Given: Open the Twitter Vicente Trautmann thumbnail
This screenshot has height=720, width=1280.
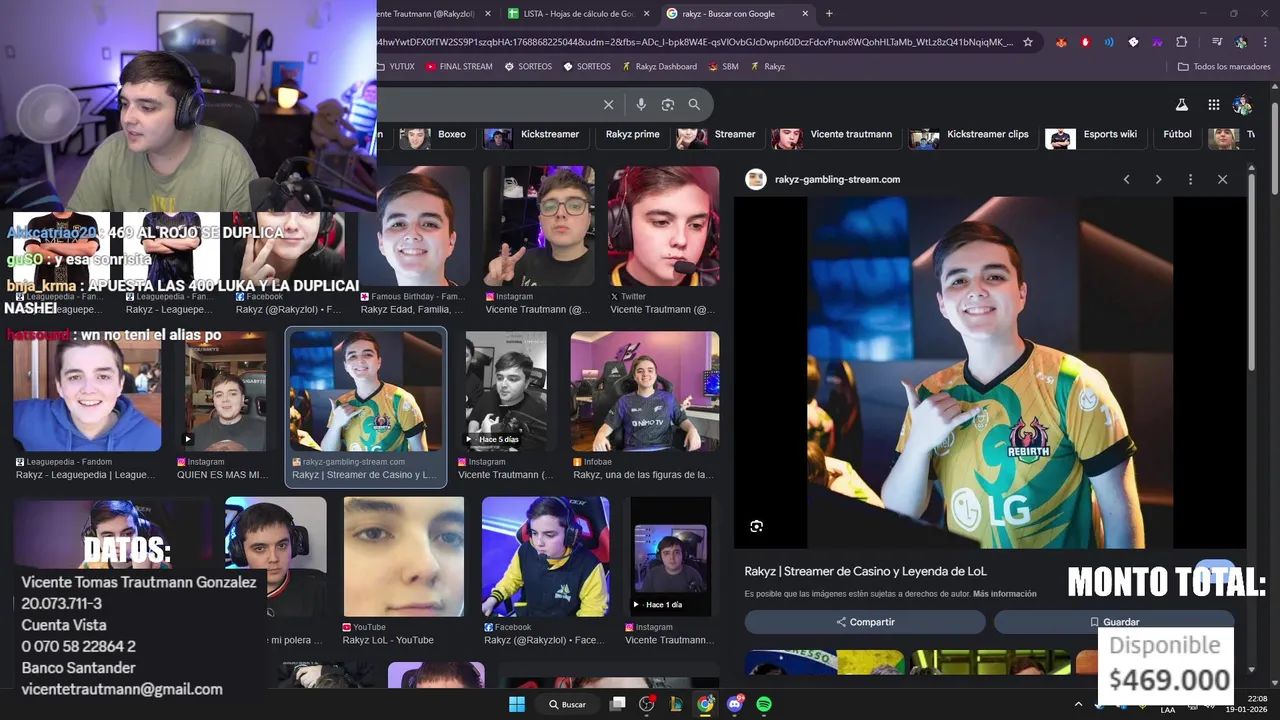Looking at the screenshot, I should [663, 226].
